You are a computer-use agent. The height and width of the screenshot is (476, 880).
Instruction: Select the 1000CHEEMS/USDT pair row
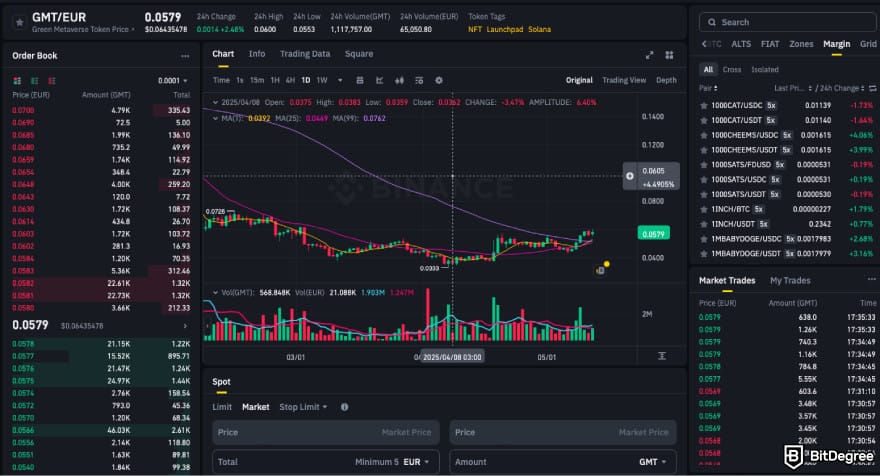point(786,150)
